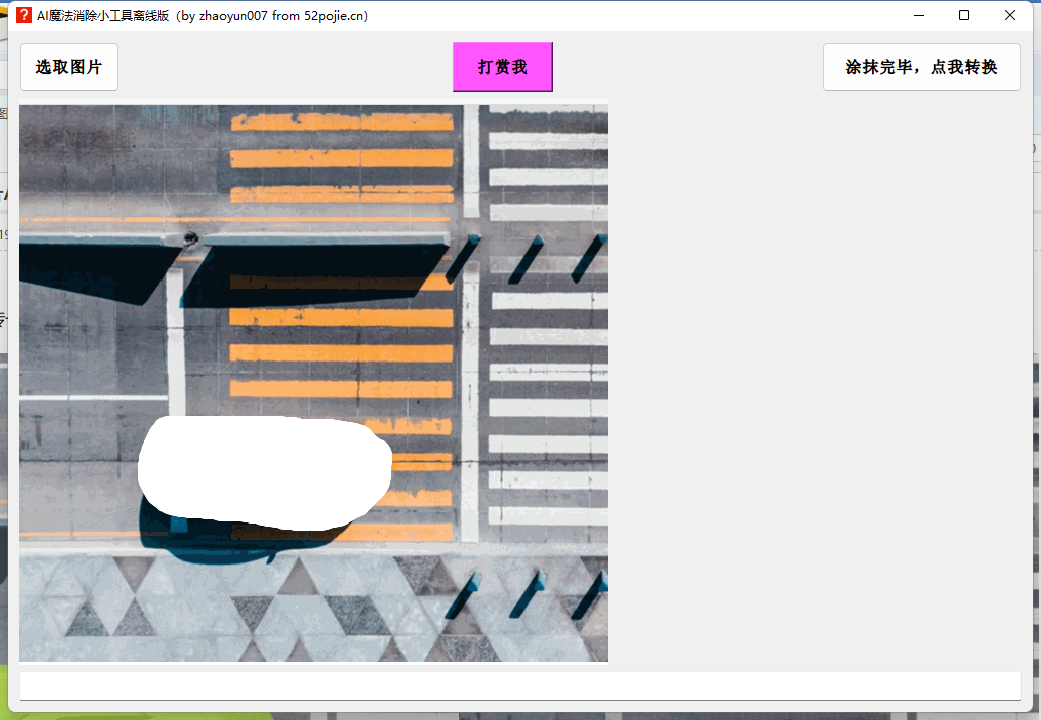Screen dimensions: 1041x720
Task: Click the window title bar text
Action: click(202, 15)
